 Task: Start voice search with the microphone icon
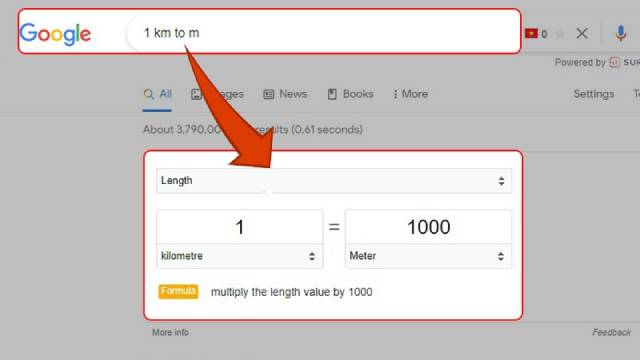621,33
